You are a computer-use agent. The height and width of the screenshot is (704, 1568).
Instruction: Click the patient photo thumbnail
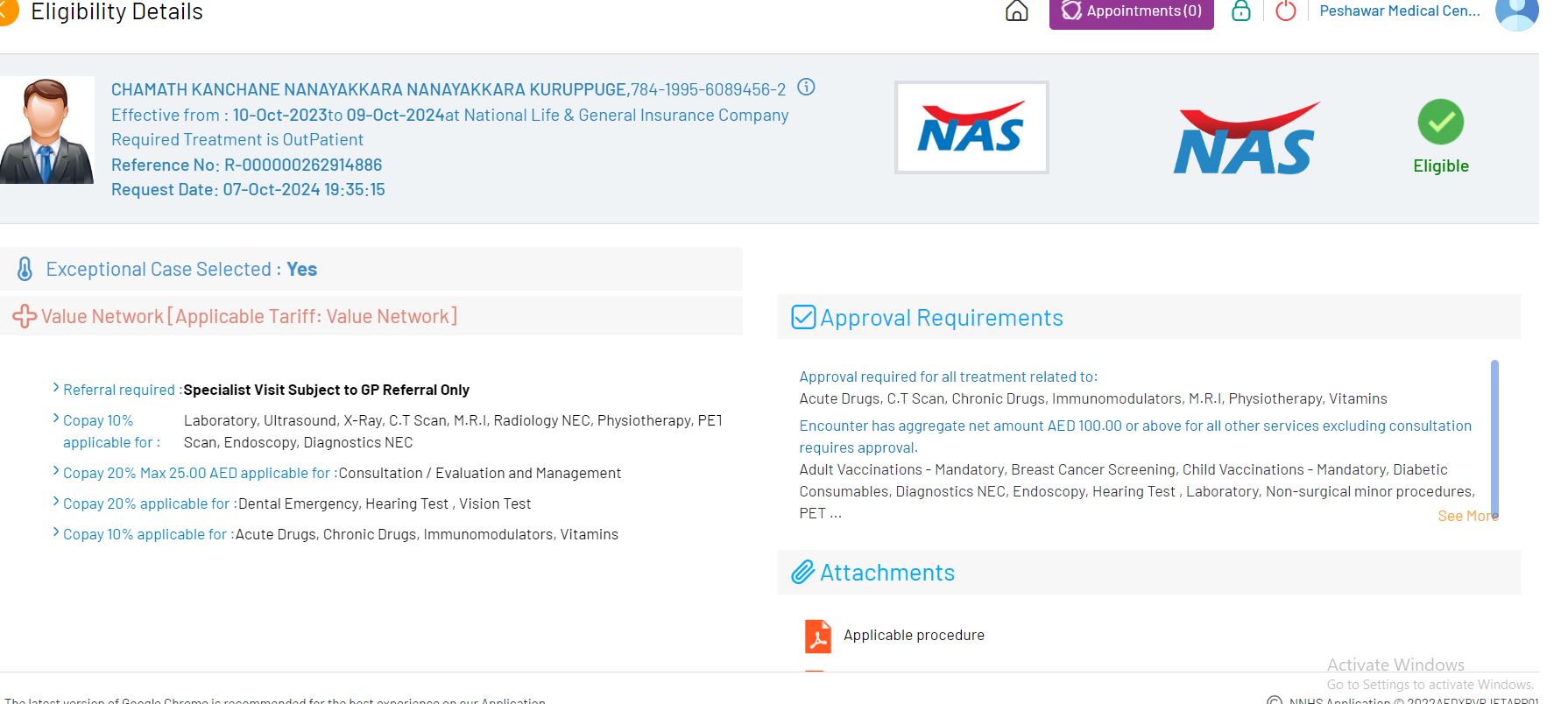point(47,130)
